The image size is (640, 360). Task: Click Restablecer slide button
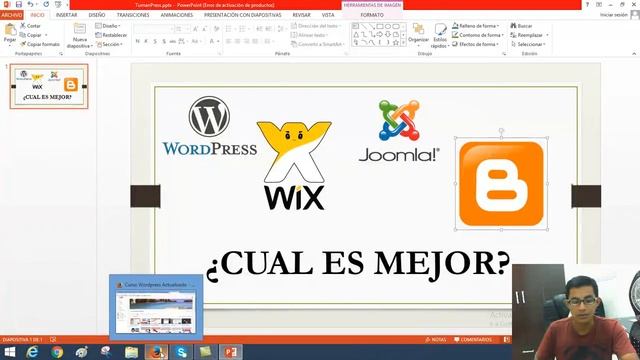pyautogui.click(x=111, y=35)
